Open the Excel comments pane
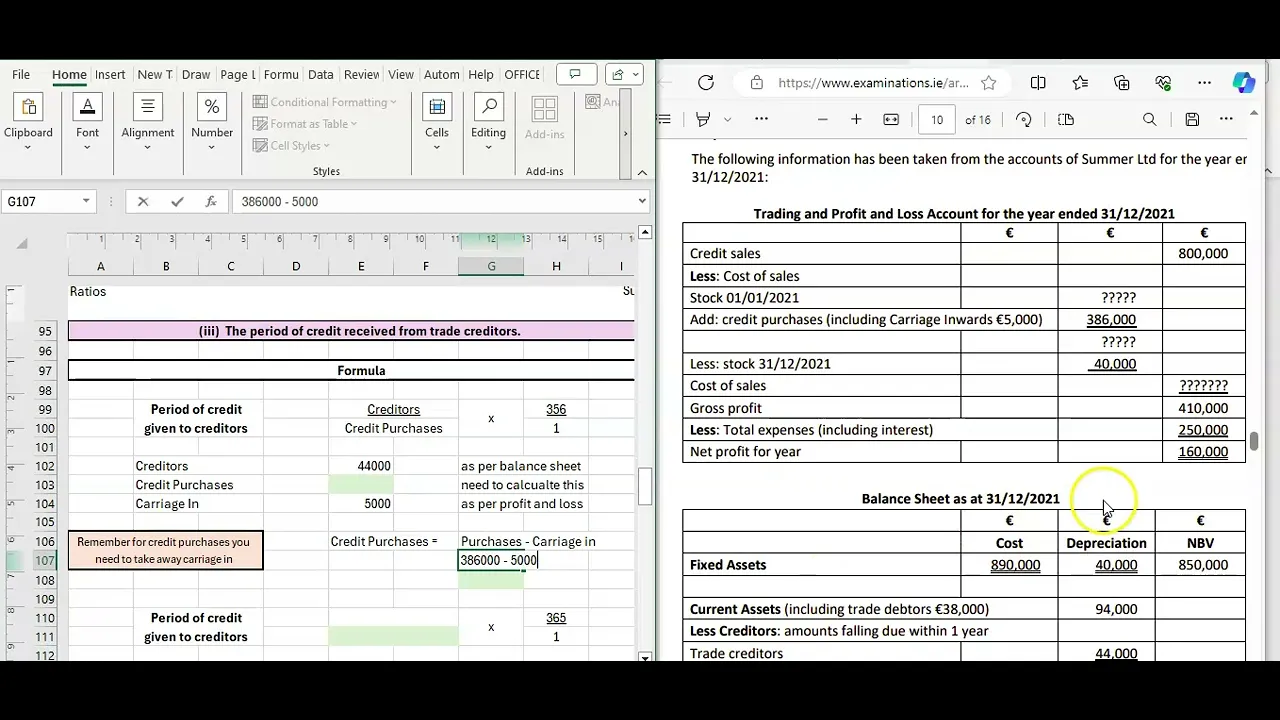Screen dimensions: 1280x720 (x=575, y=74)
